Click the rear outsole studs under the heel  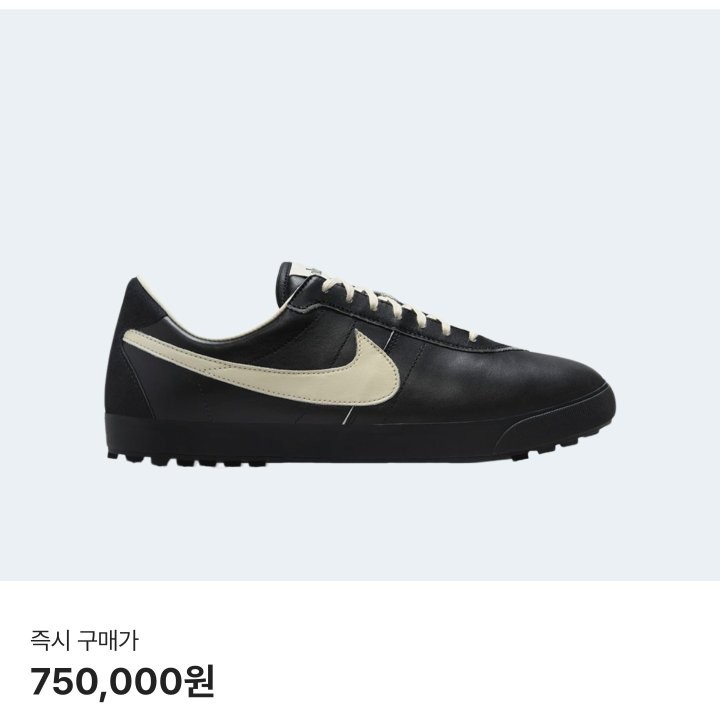coord(184,459)
